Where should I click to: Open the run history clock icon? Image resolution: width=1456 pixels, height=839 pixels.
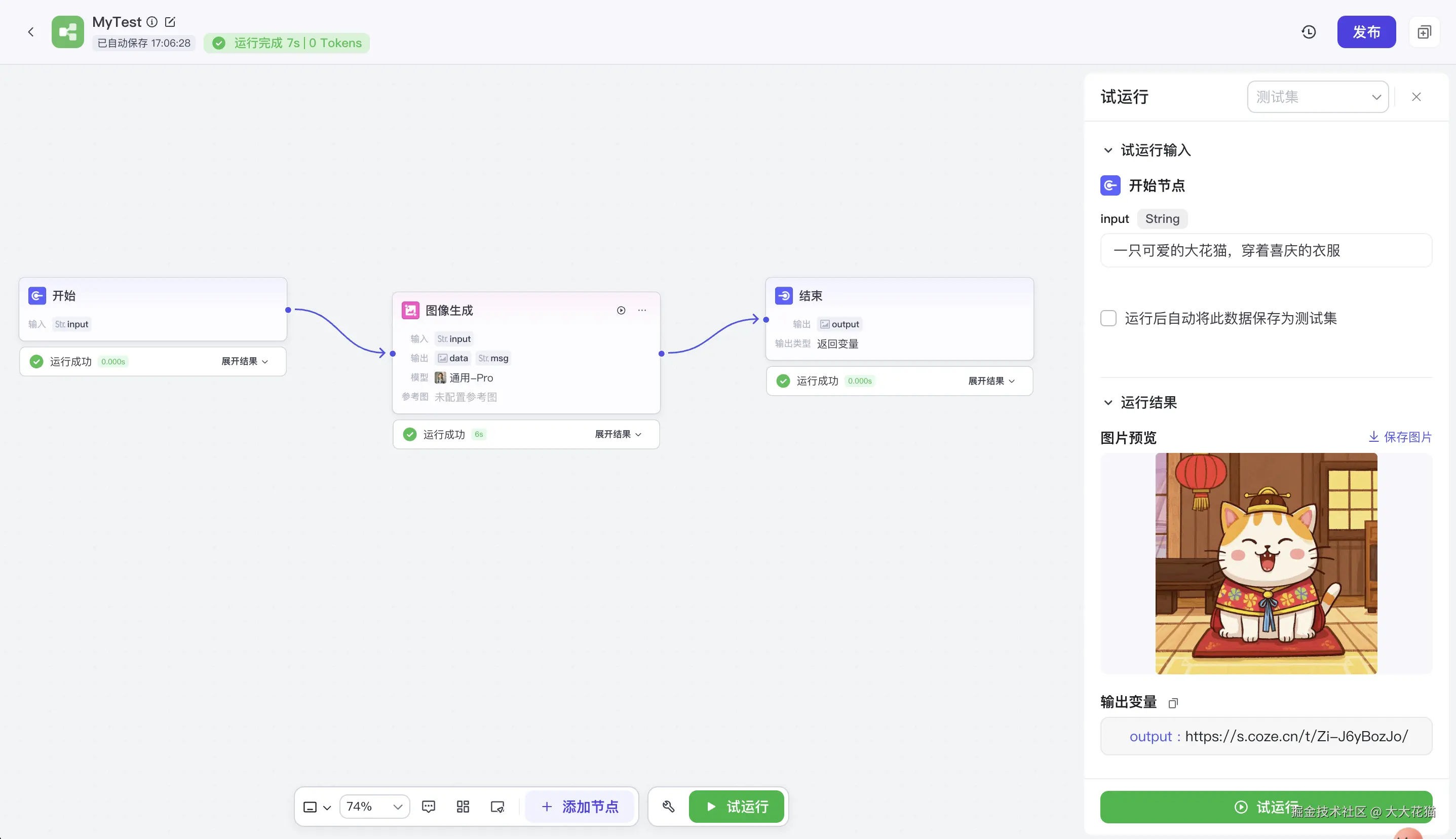click(x=1309, y=32)
